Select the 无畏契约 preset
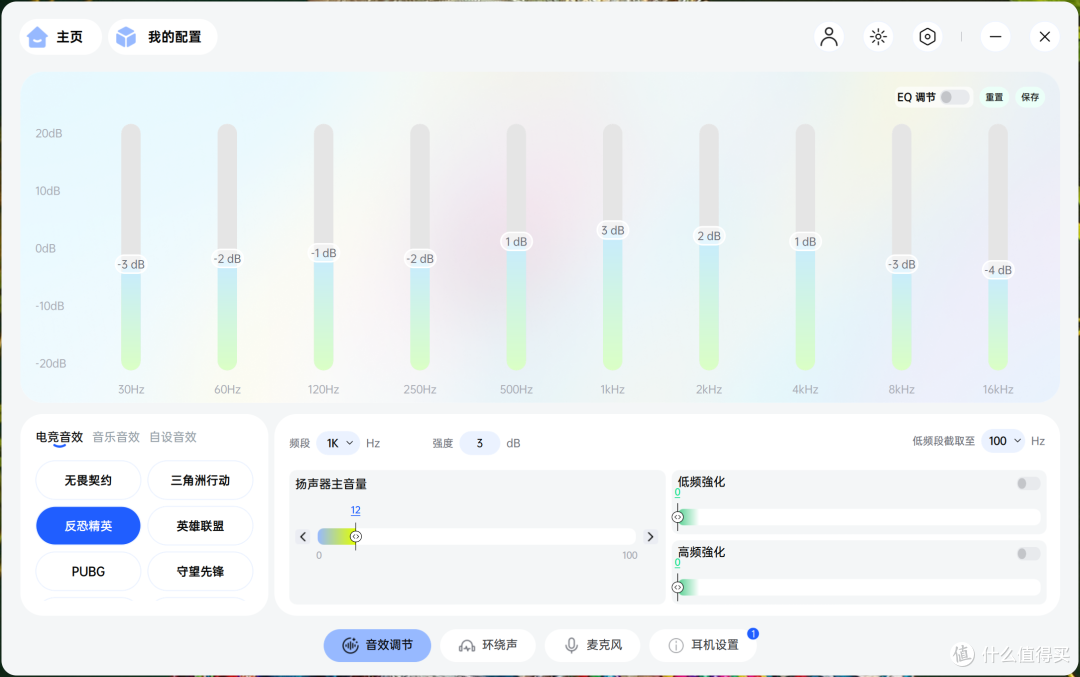1080x677 pixels. [x=88, y=480]
